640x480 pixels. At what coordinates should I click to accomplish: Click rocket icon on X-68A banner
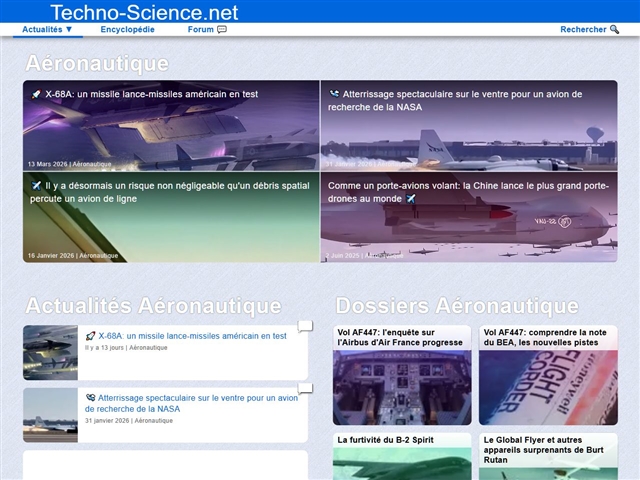[36, 94]
